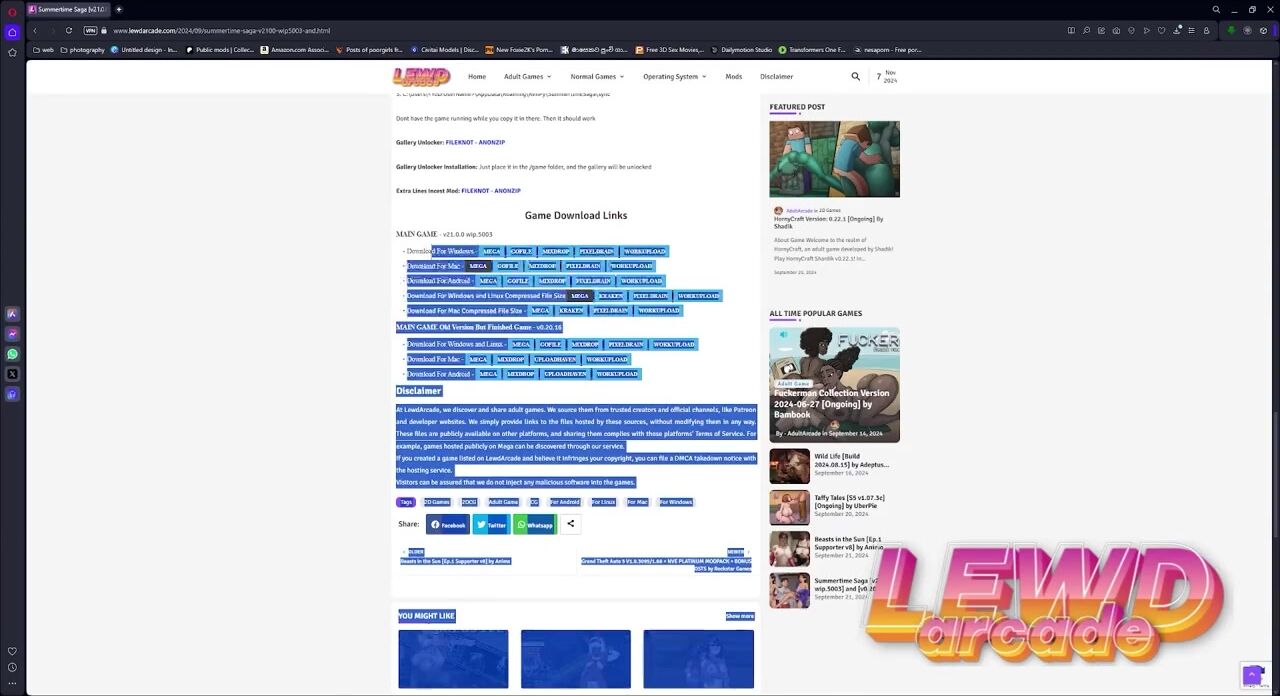Click the more-share options icon
The width and height of the screenshot is (1280, 696).
[x=570, y=524]
